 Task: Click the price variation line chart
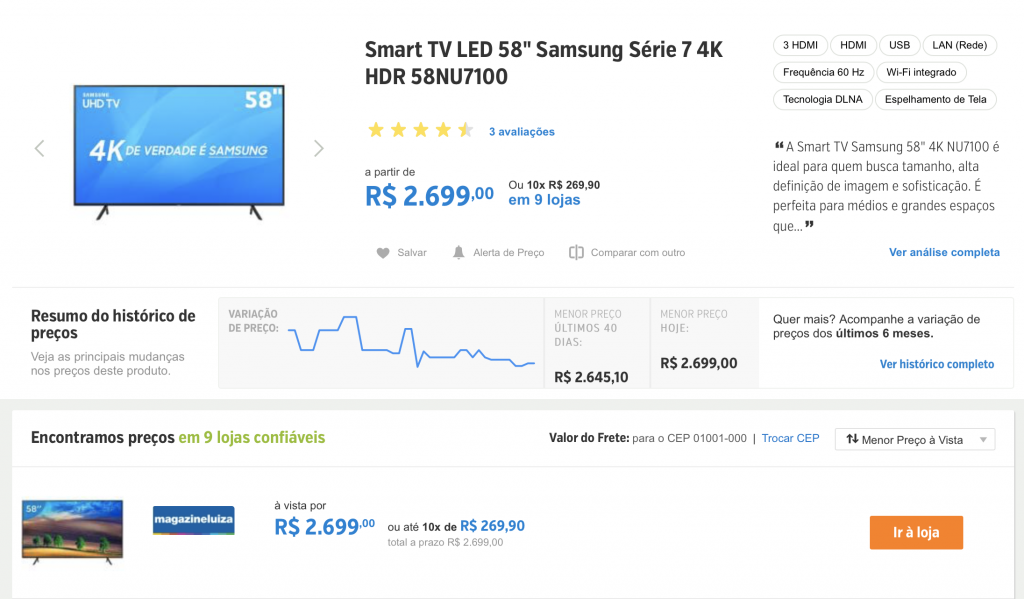click(x=411, y=342)
